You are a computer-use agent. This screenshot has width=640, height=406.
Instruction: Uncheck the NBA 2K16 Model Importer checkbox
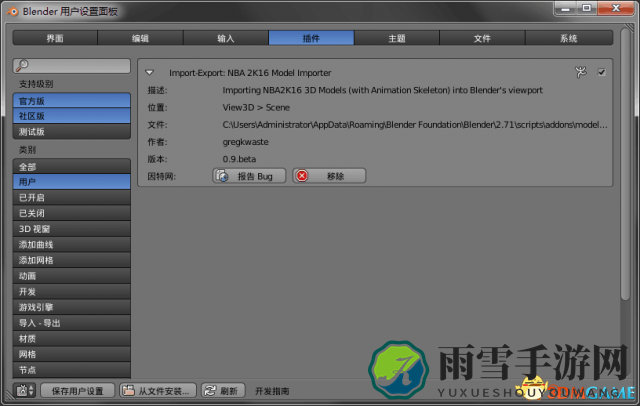pyautogui.click(x=601, y=72)
